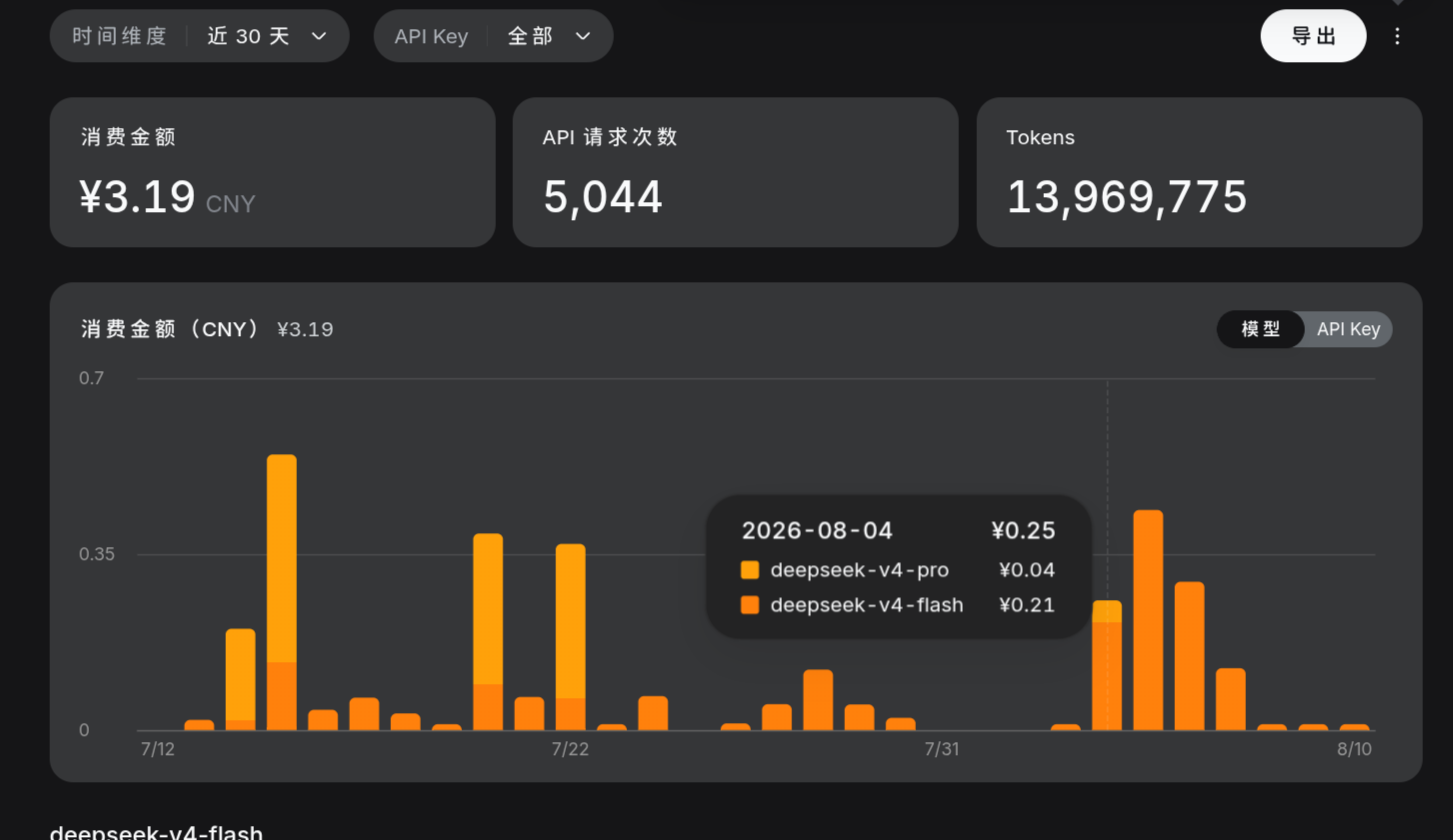This screenshot has width=1453, height=840.
Task: Click the 0.7 y-axis label
Action: click(x=92, y=378)
